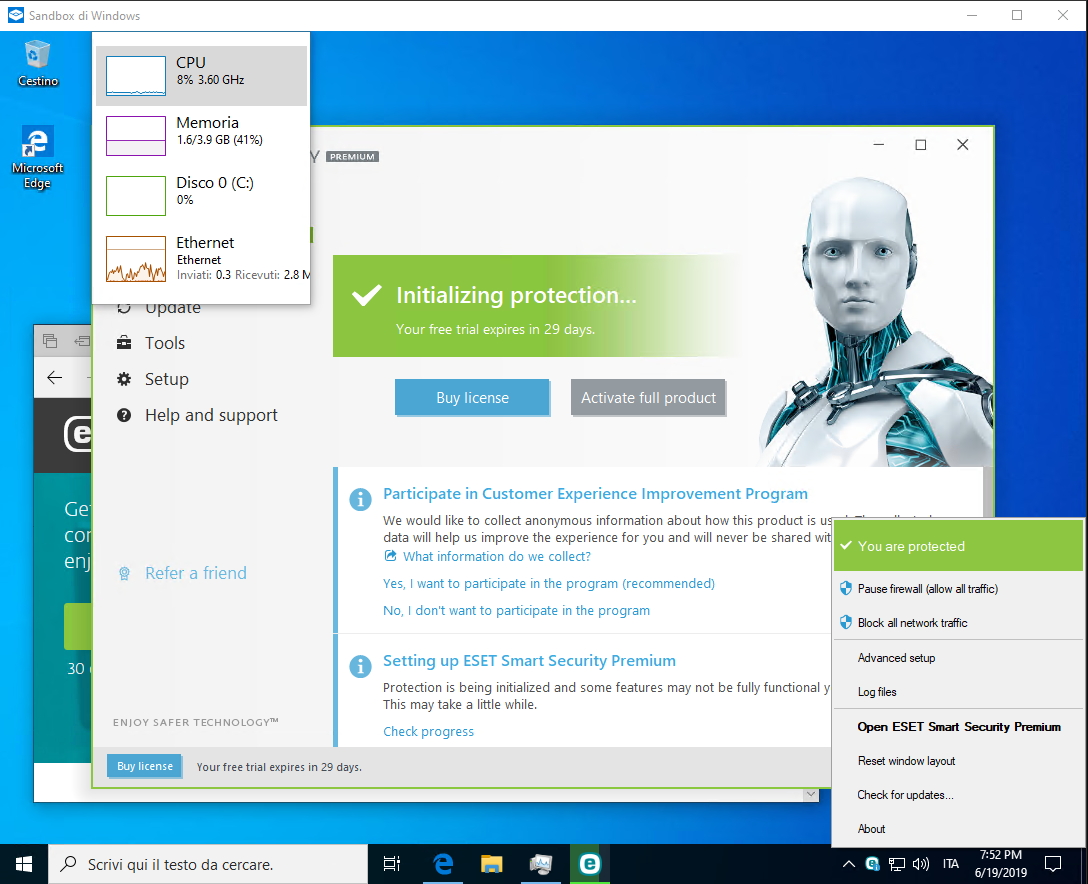This screenshot has height=884, width=1088.
Task: Select the Disco 0 (C:) performance entry
Action: [x=201, y=195]
